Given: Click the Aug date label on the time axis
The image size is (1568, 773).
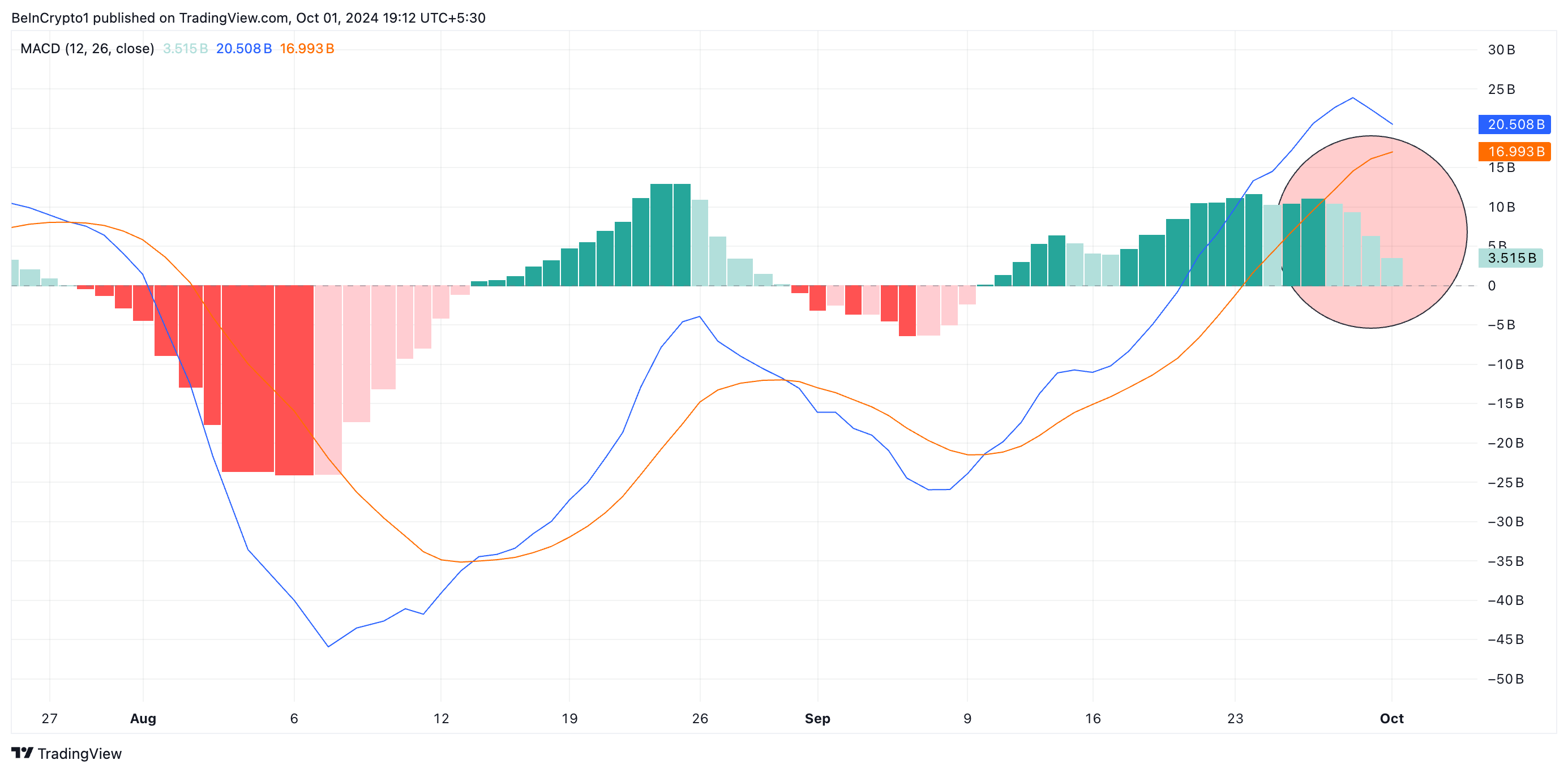Looking at the screenshot, I should pos(143,718).
